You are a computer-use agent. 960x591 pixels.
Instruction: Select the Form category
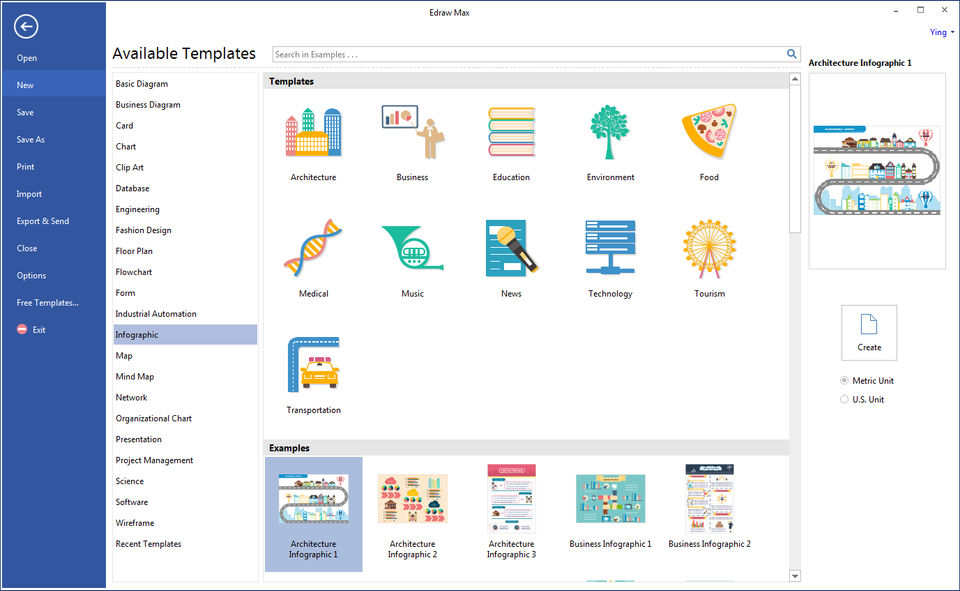tap(126, 293)
